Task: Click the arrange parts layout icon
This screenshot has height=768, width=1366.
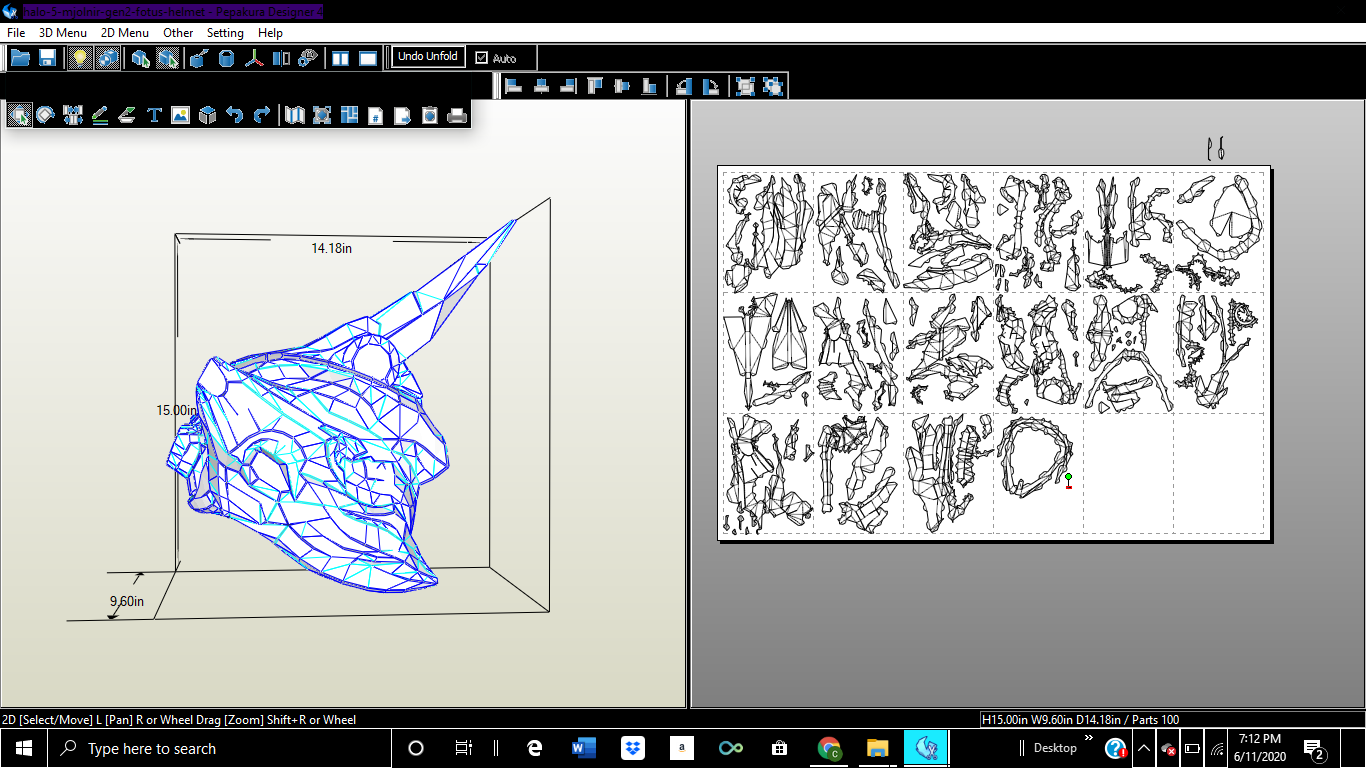Action: pyautogui.click(x=349, y=115)
